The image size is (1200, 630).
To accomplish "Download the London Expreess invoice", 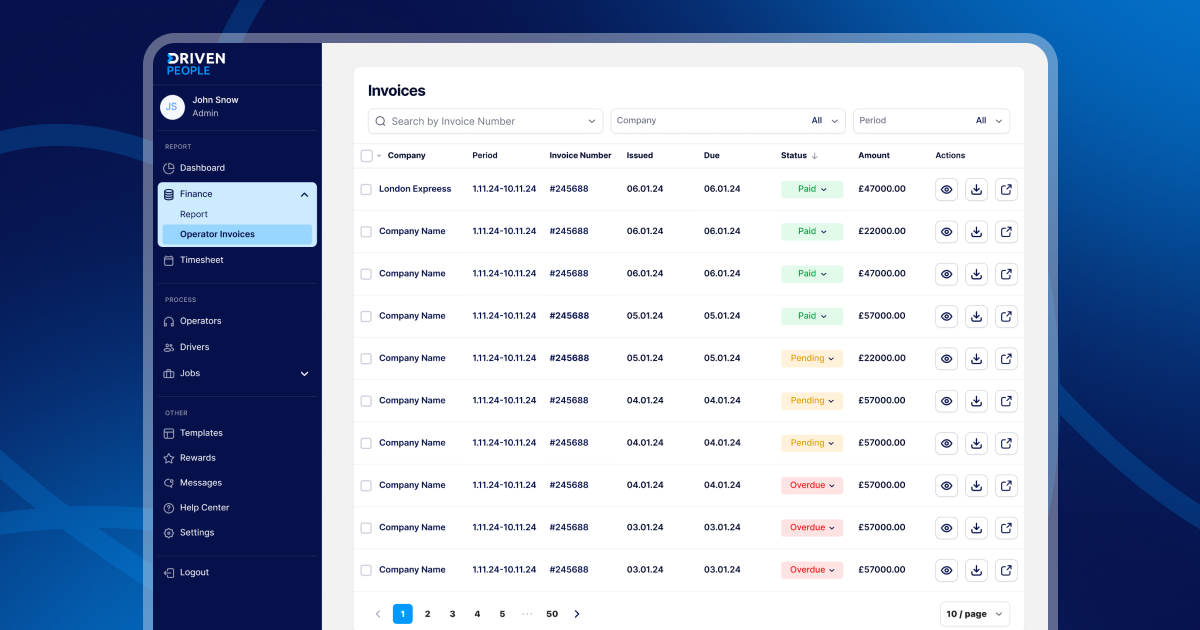I will 976,189.
